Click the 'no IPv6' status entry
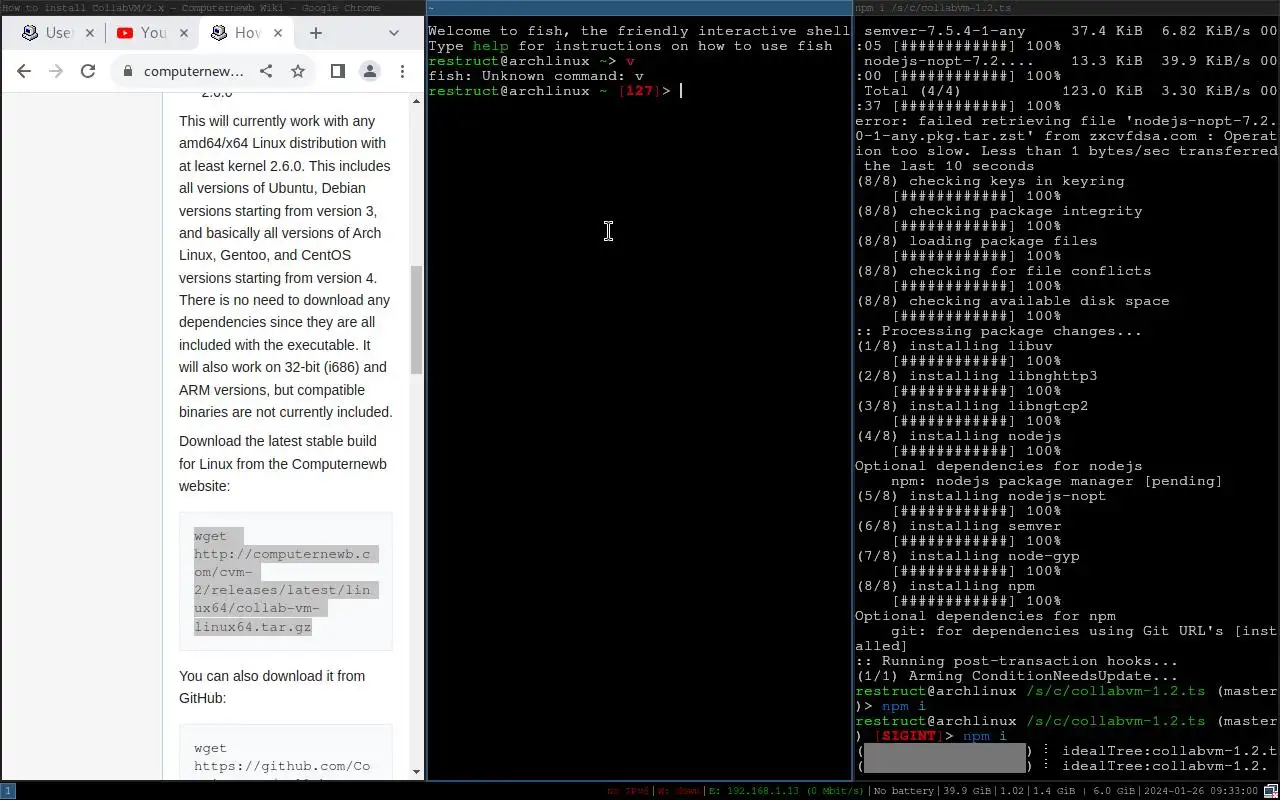Image resolution: width=1280 pixels, height=800 pixels. [x=628, y=791]
